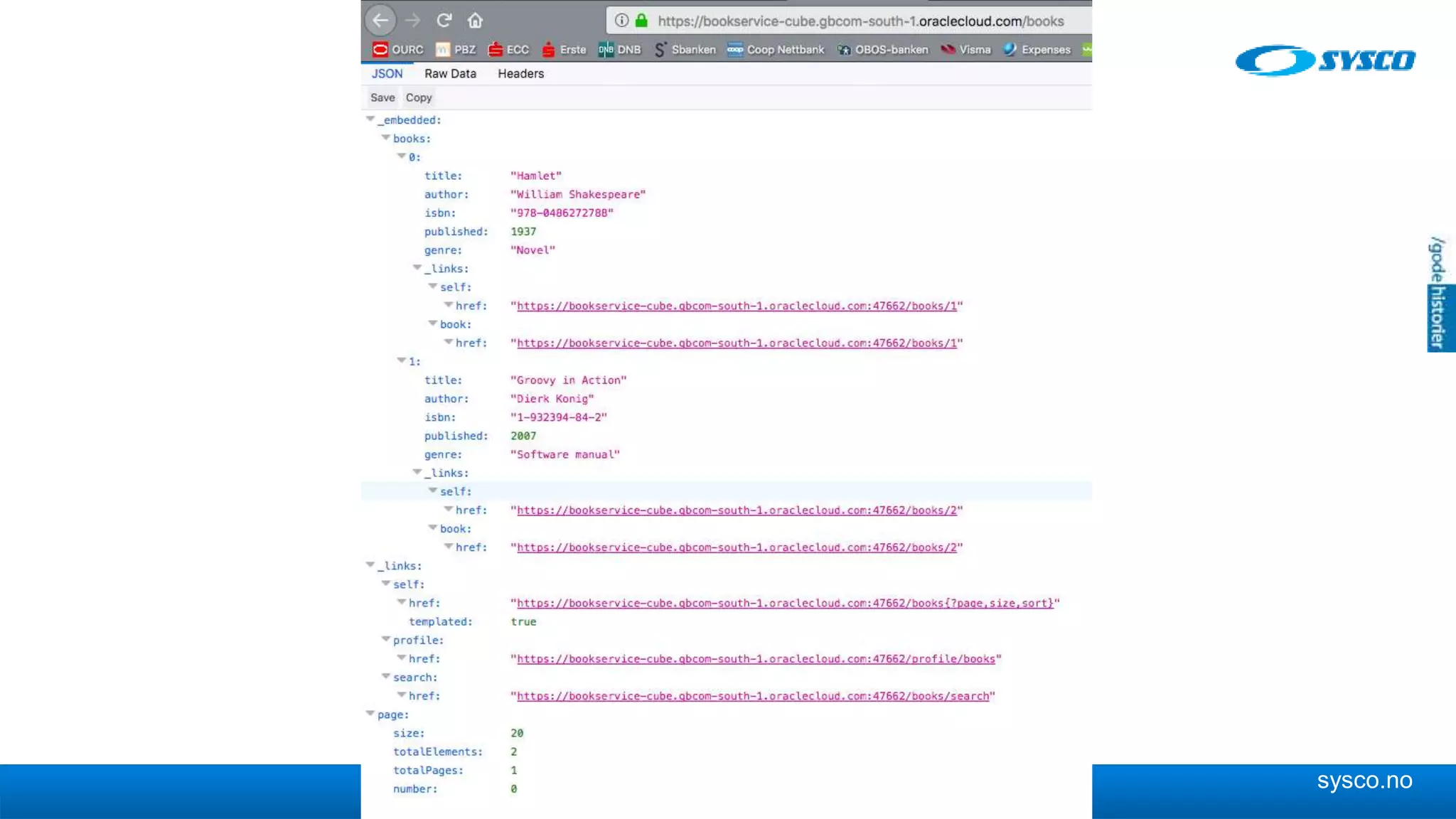Viewport: 1456px width, 819px height.
Task: Collapse the _embedded node
Action: [370, 119]
